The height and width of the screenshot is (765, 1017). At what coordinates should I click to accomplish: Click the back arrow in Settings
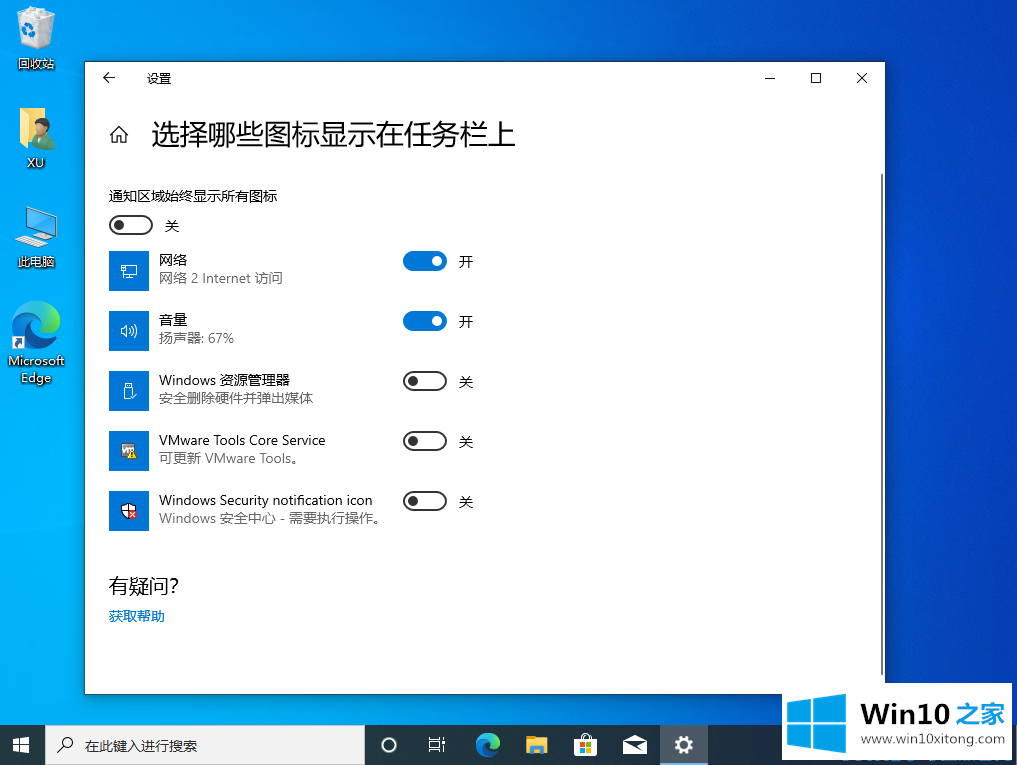click(x=109, y=78)
